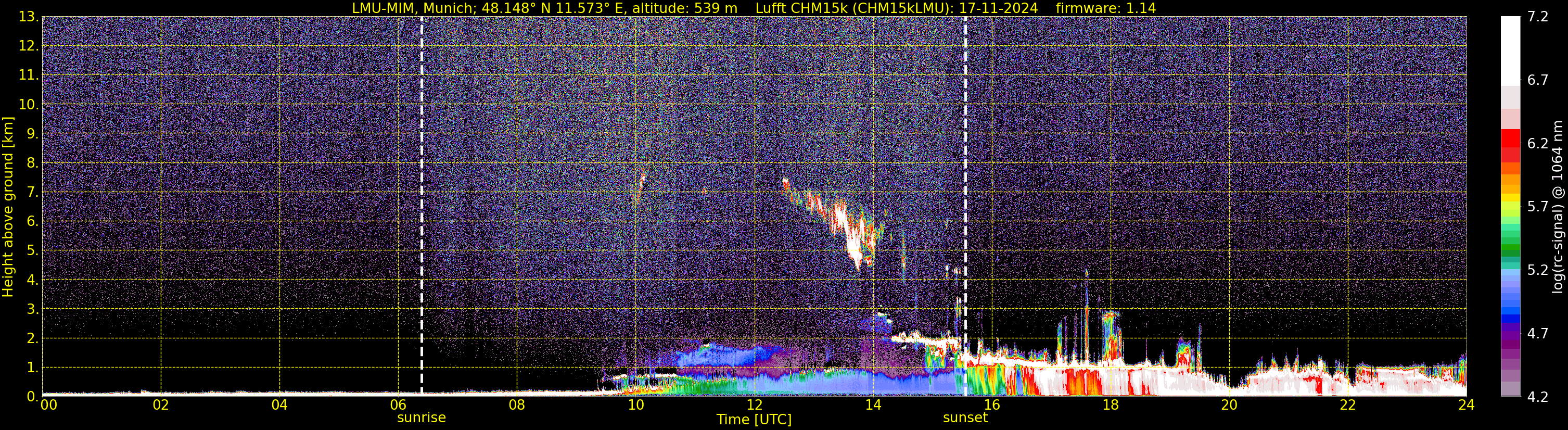Pick the yellow band of the colorbar
Image resolution: width=1568 pixels, height=430 pixels.
click(1510, 198)
